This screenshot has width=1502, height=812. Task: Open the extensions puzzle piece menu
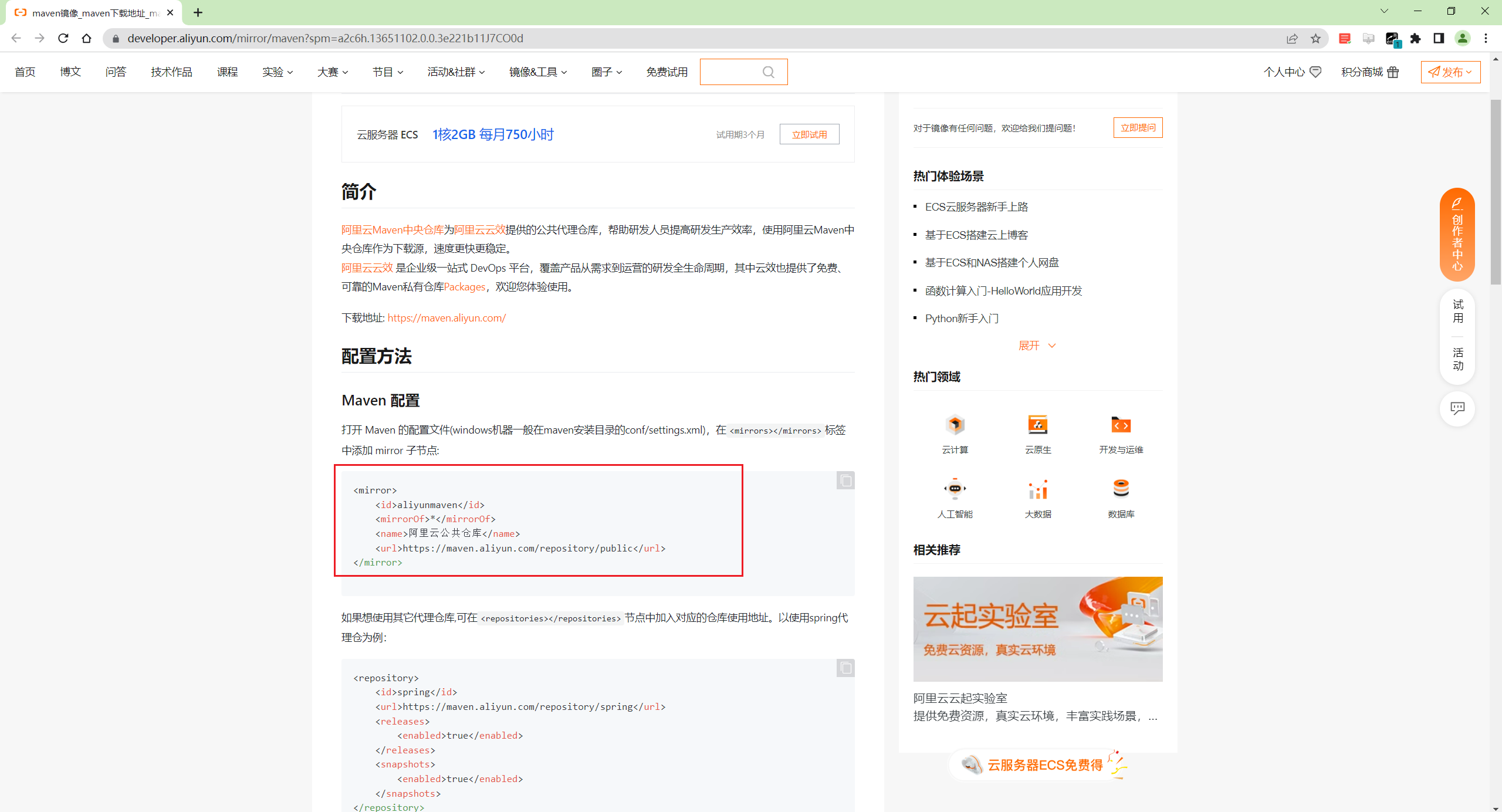tap(1416, 38)
